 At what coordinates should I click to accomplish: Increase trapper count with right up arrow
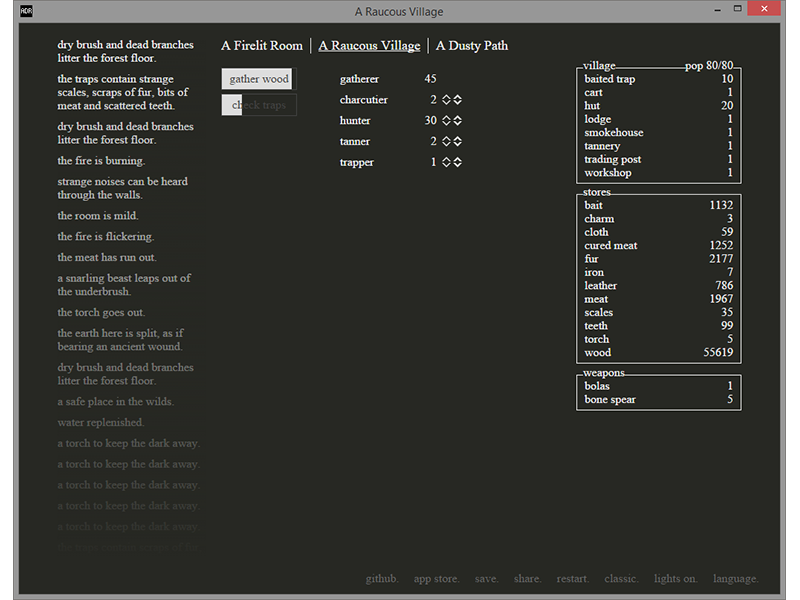[x=458, y=159]
